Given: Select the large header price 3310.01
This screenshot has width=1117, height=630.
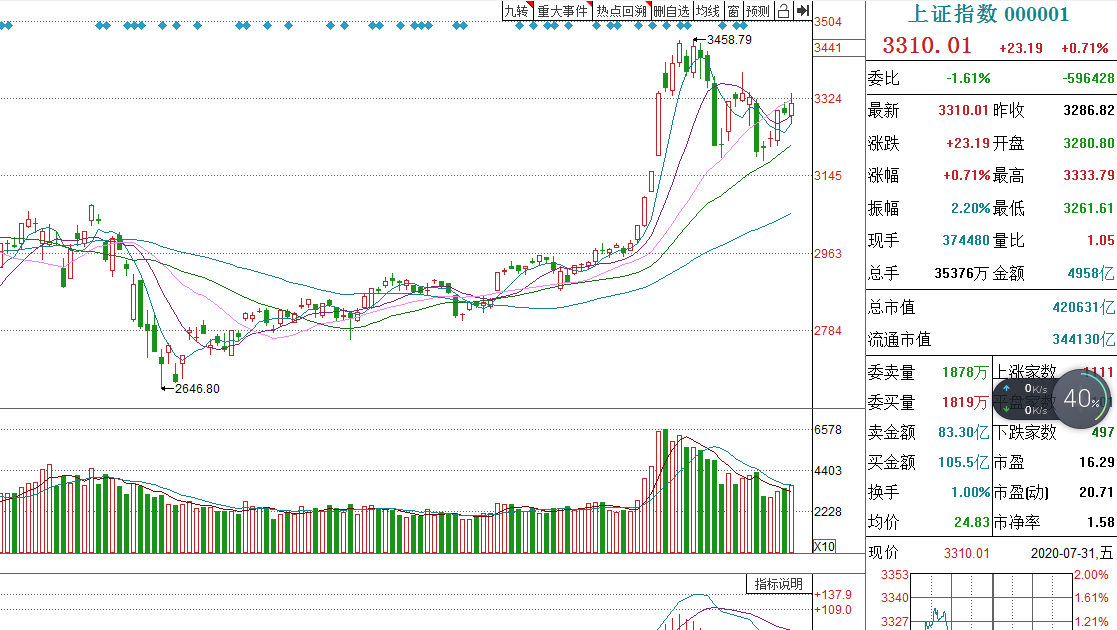Looking at the screenshot, I should click(928, 46).
